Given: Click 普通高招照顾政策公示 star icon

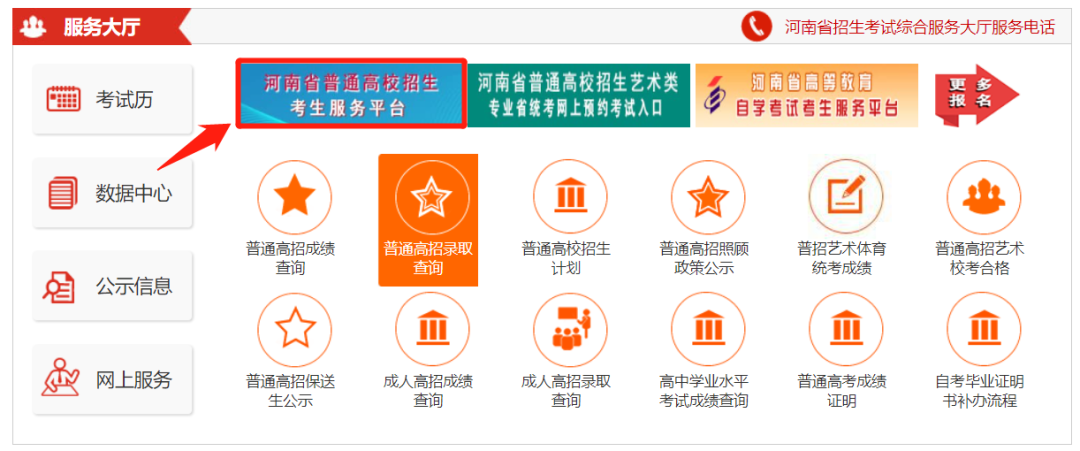Looking at the screenshot, I should [x=708, y=197].
